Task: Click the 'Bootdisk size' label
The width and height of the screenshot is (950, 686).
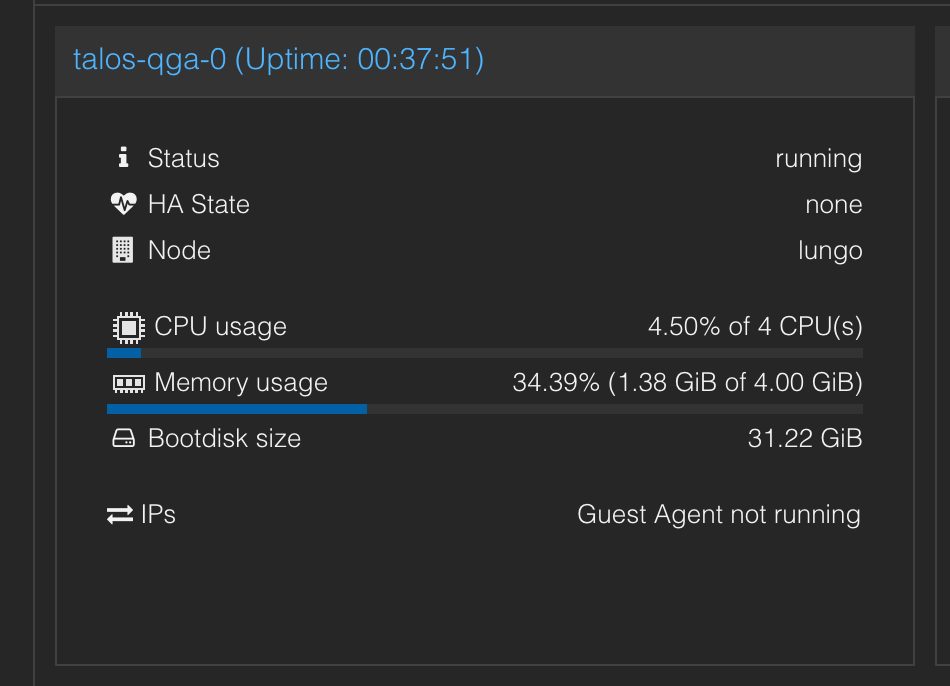Action: (x=224, y=438)
